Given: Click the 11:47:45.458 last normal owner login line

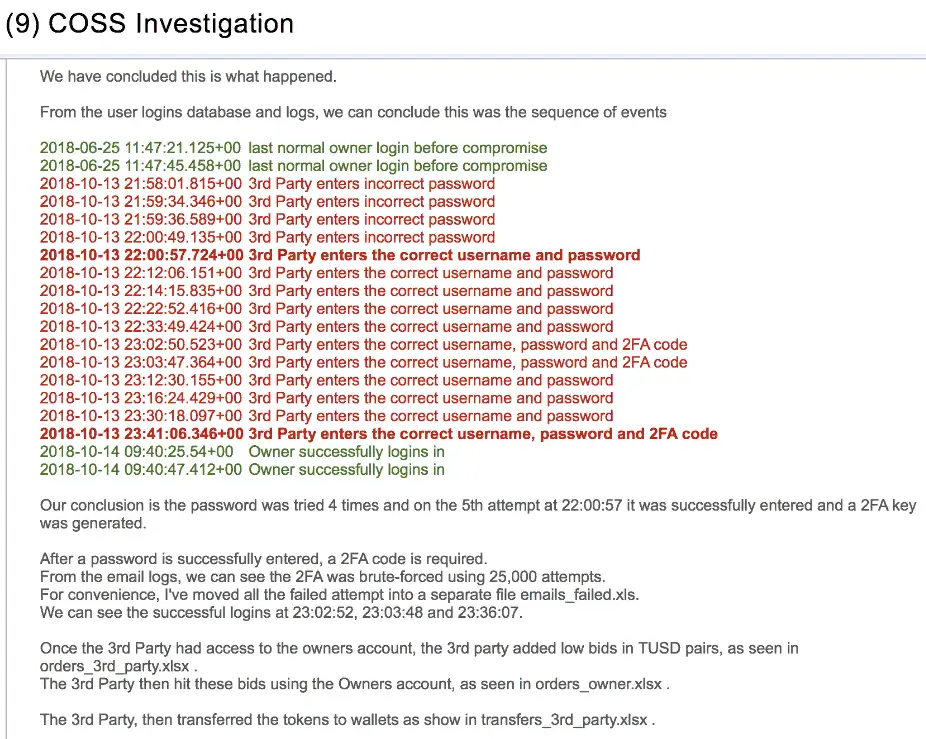Looking at the screenshot, I should (x=294, y=166).
